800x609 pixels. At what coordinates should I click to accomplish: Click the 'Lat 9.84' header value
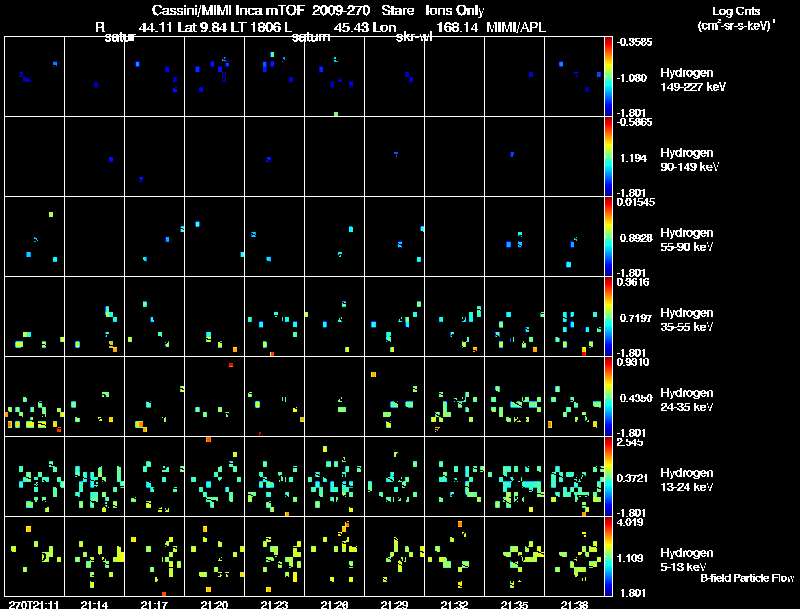(202, 27)
